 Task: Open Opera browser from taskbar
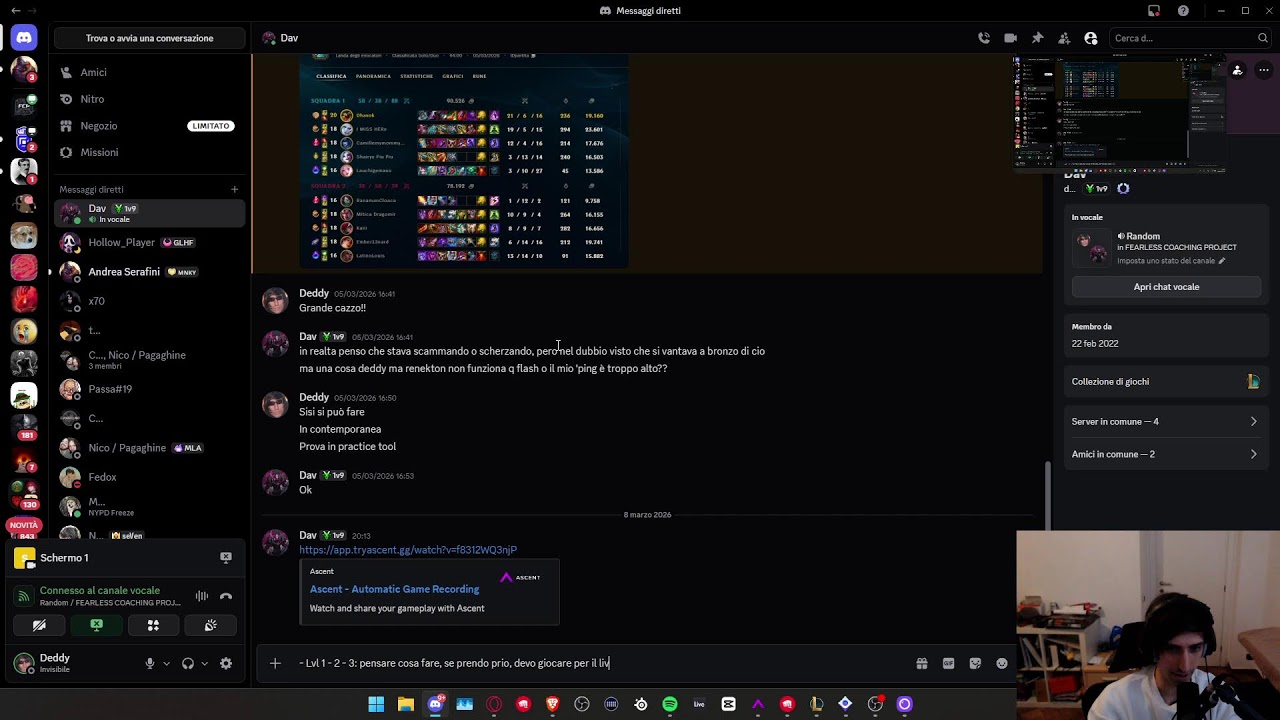pyautogui.click(x=494, y=704)
